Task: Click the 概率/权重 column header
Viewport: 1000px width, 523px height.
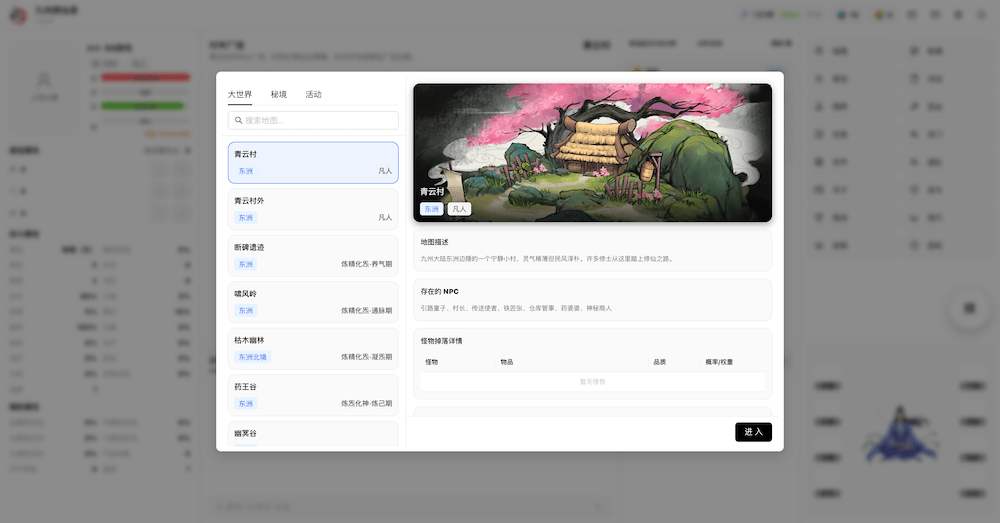Action: 719,362
